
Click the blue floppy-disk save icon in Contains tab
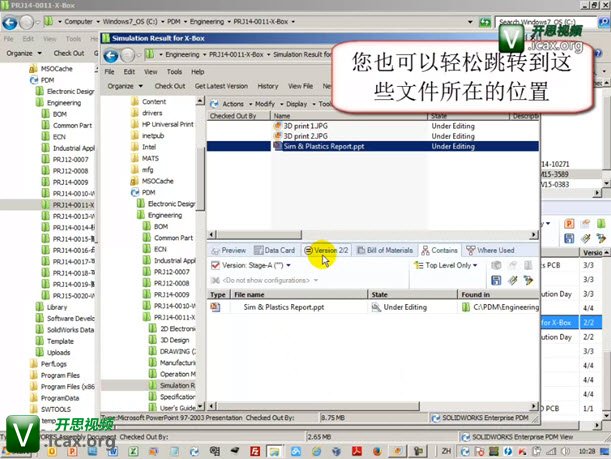[x=496, y=280]
